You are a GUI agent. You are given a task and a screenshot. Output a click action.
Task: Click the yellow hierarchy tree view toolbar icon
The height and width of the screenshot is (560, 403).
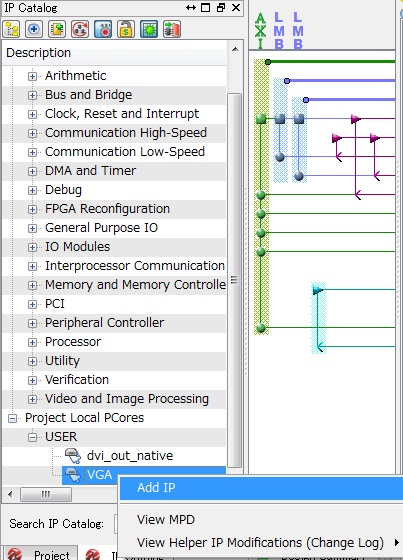pyautogui.click(x=11, y=29)
